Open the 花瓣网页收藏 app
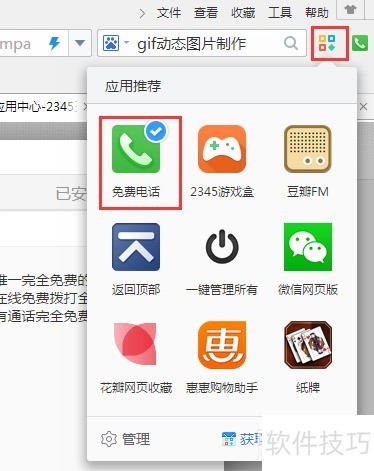The width and height of the screenshot is (374, 471). (136, 344)
